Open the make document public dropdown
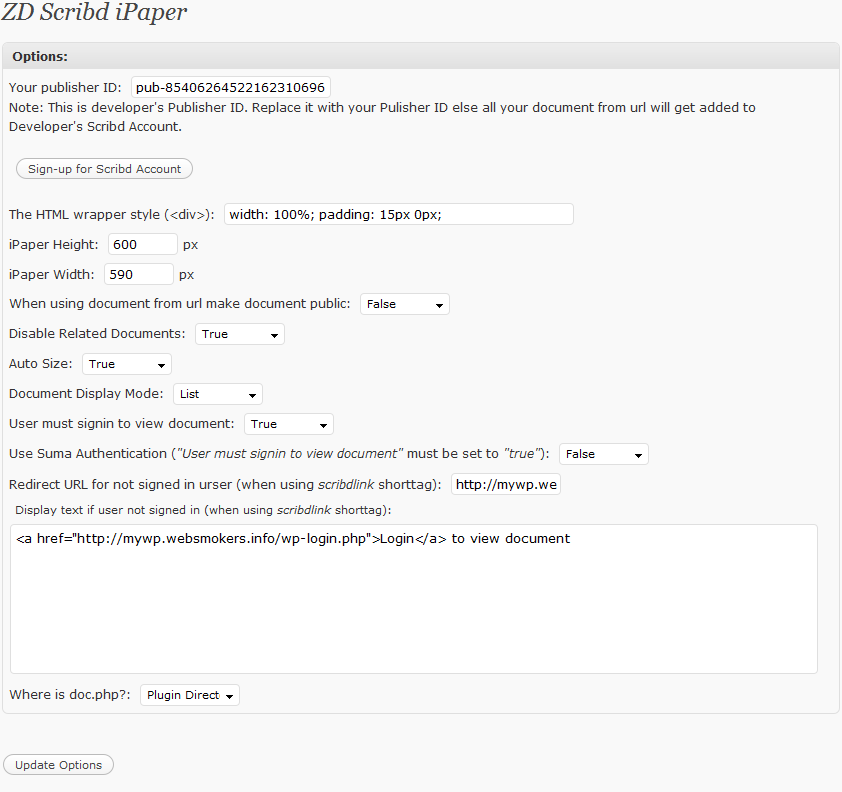Viewport: 842px width, 792px height. pyautogui.click(x=405, y=304)
